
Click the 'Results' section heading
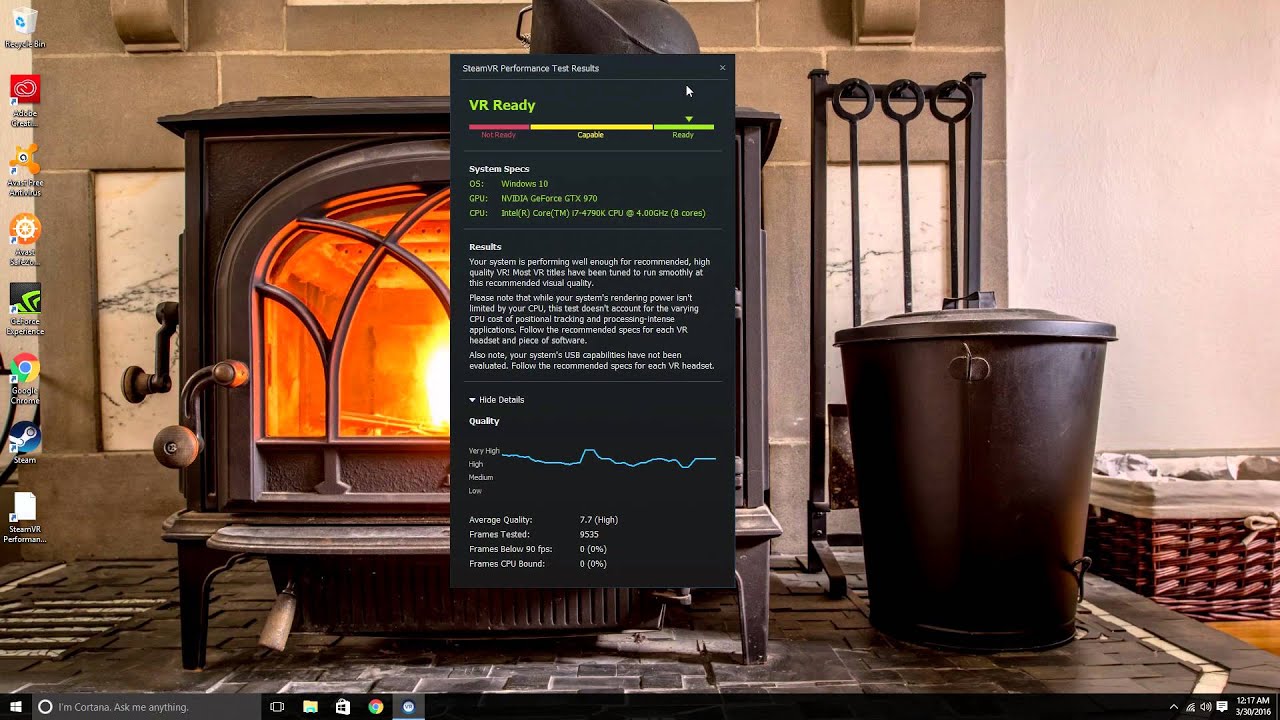point(485,247)
